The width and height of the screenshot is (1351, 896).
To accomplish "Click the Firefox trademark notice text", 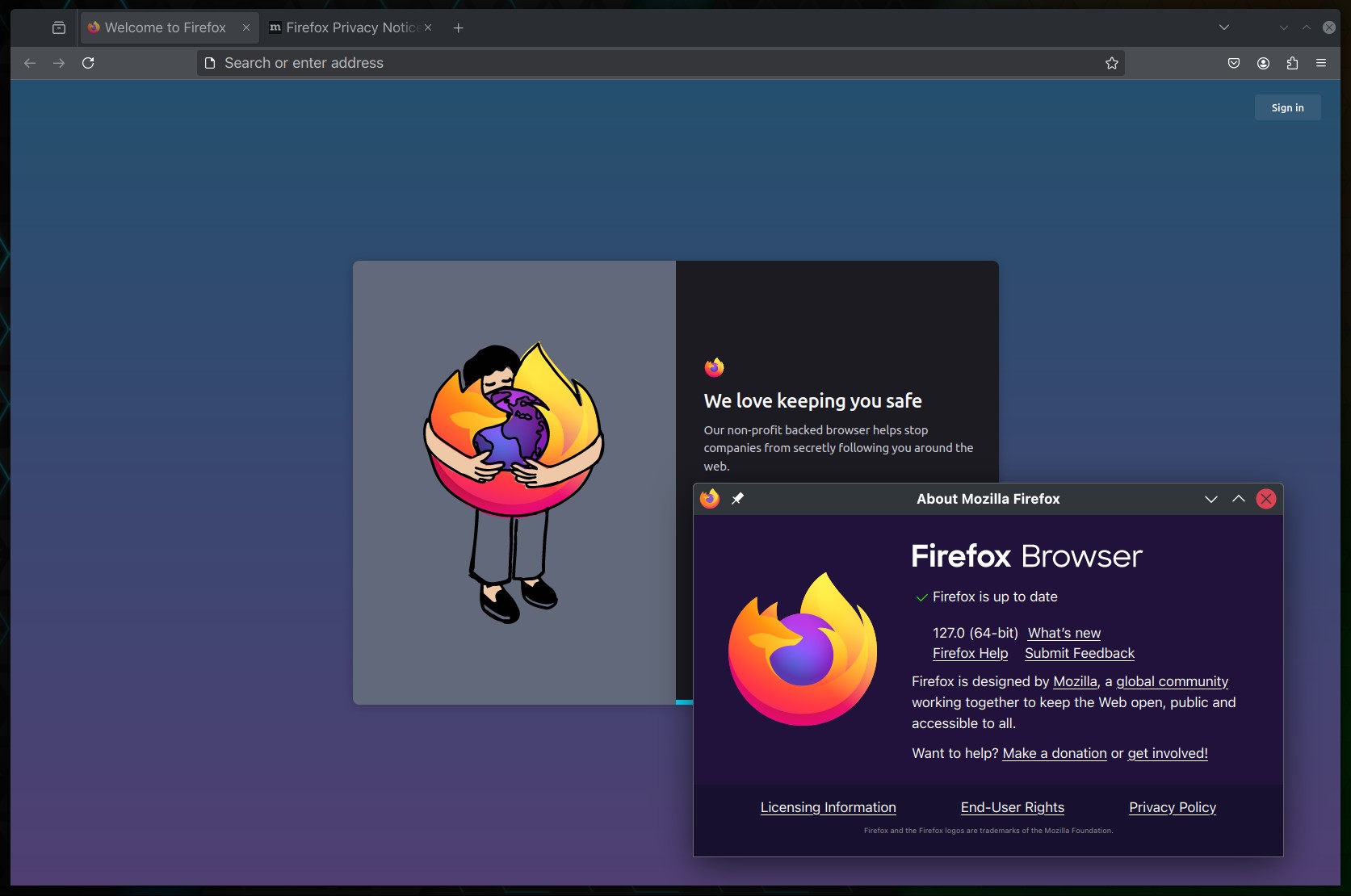I will click(988, 831).
